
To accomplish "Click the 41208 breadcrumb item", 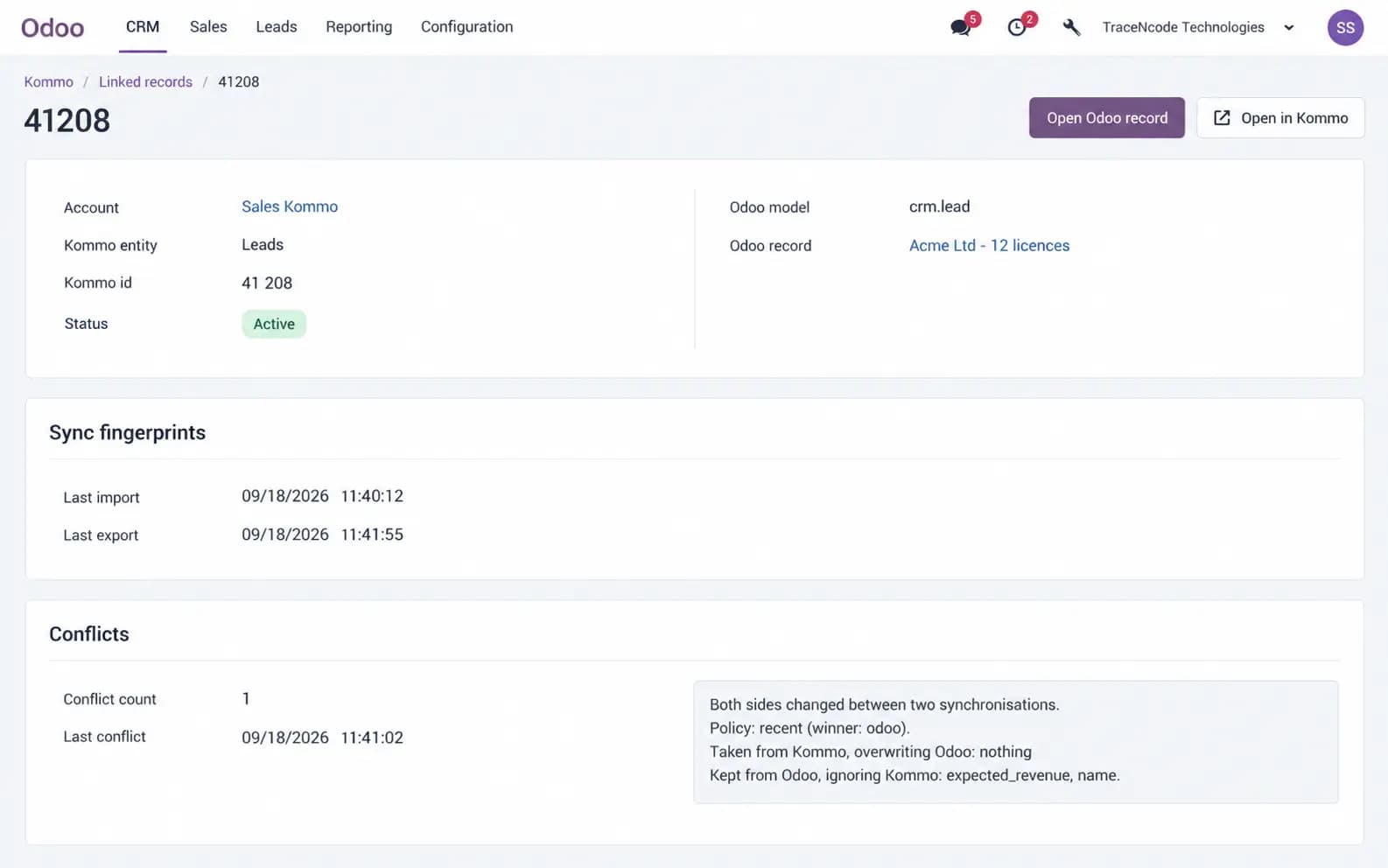I will [x=239, y=81].
